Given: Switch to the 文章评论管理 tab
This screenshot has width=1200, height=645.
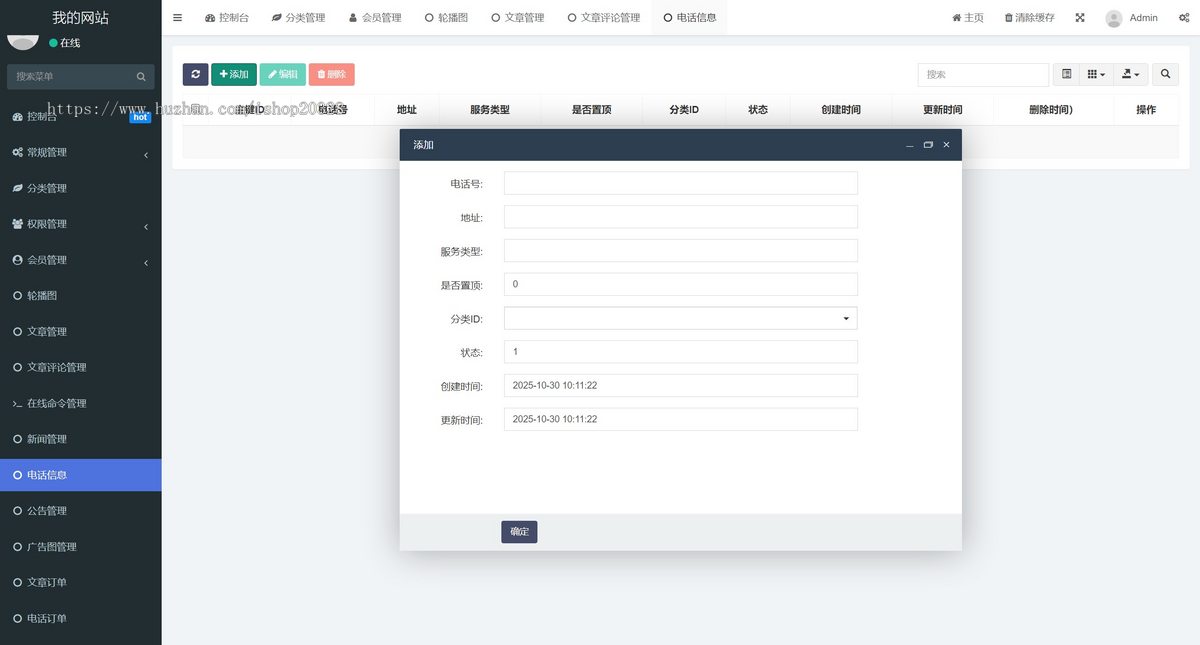Looking at the screenshot, I should point(604,17).
